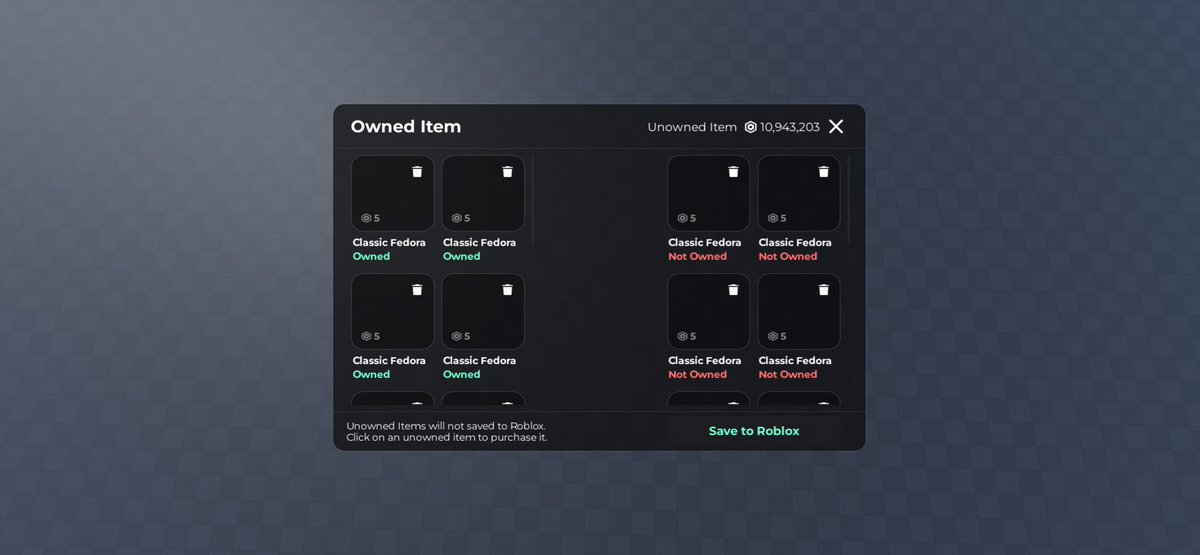Remove the third Owned Classic Fedora with trash icon

[417, 290]
